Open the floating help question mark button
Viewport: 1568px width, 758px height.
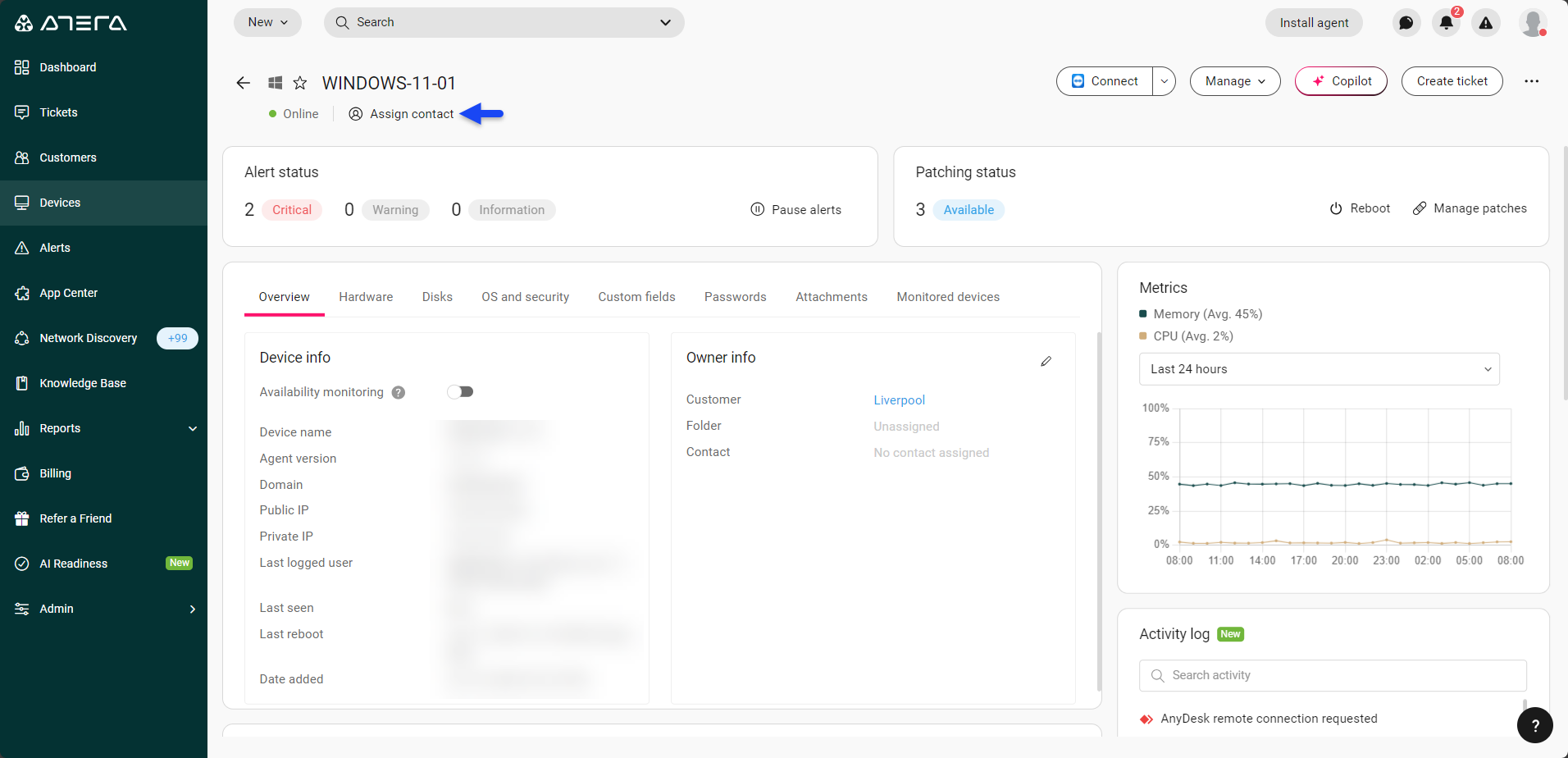pyautogui.click(x=1534, y=725)
